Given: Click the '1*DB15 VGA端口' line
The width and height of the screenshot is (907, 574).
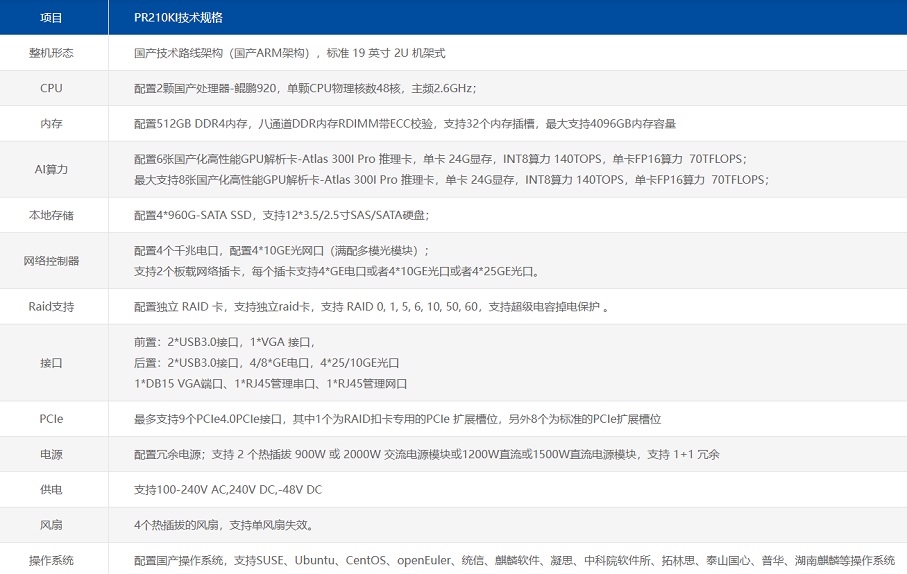Looking at the screenshot, I should point(270,384).
